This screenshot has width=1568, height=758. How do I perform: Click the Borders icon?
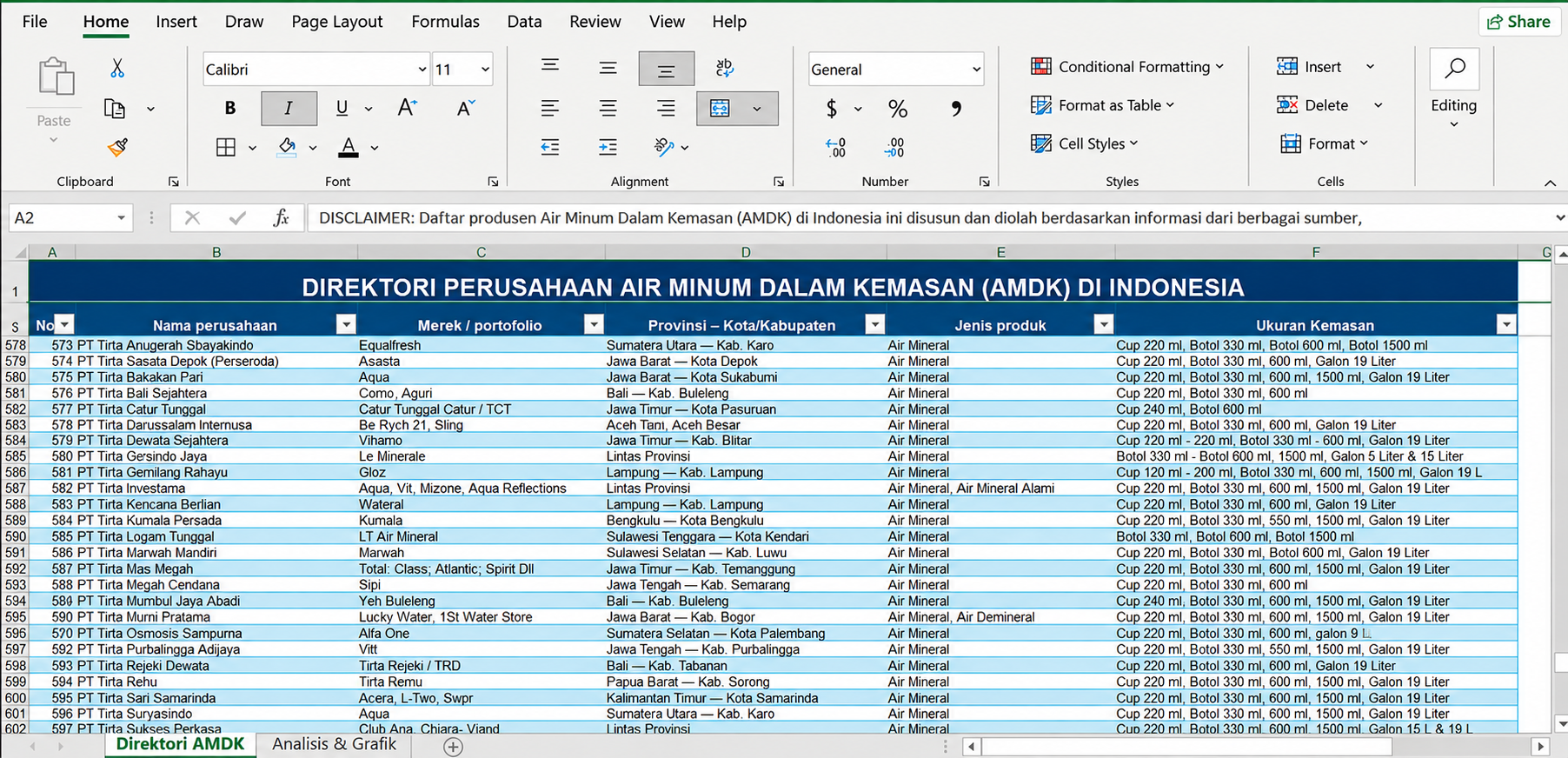[226, 147]
